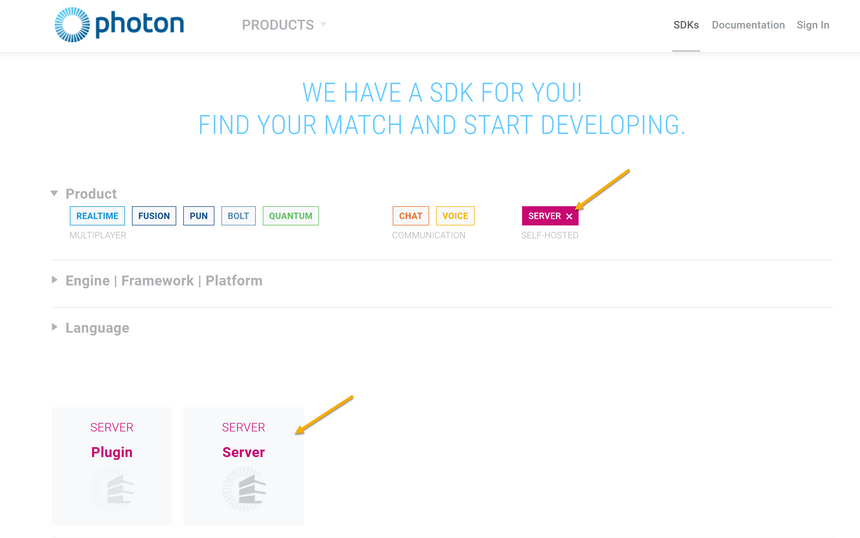
Task: Open the PRODUCTS dropdown menu
Action: [284, 25]
